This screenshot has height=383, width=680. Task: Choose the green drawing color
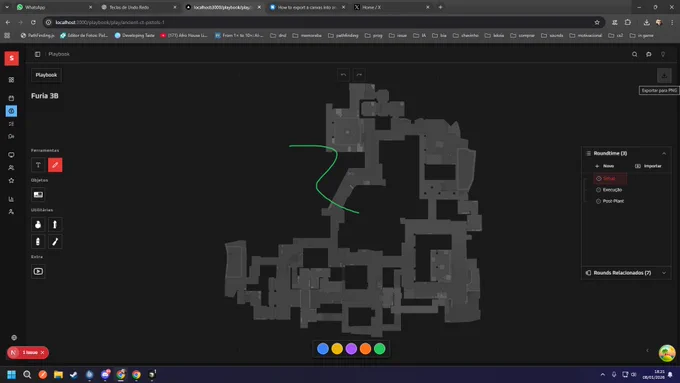click(x=379, y=349)
